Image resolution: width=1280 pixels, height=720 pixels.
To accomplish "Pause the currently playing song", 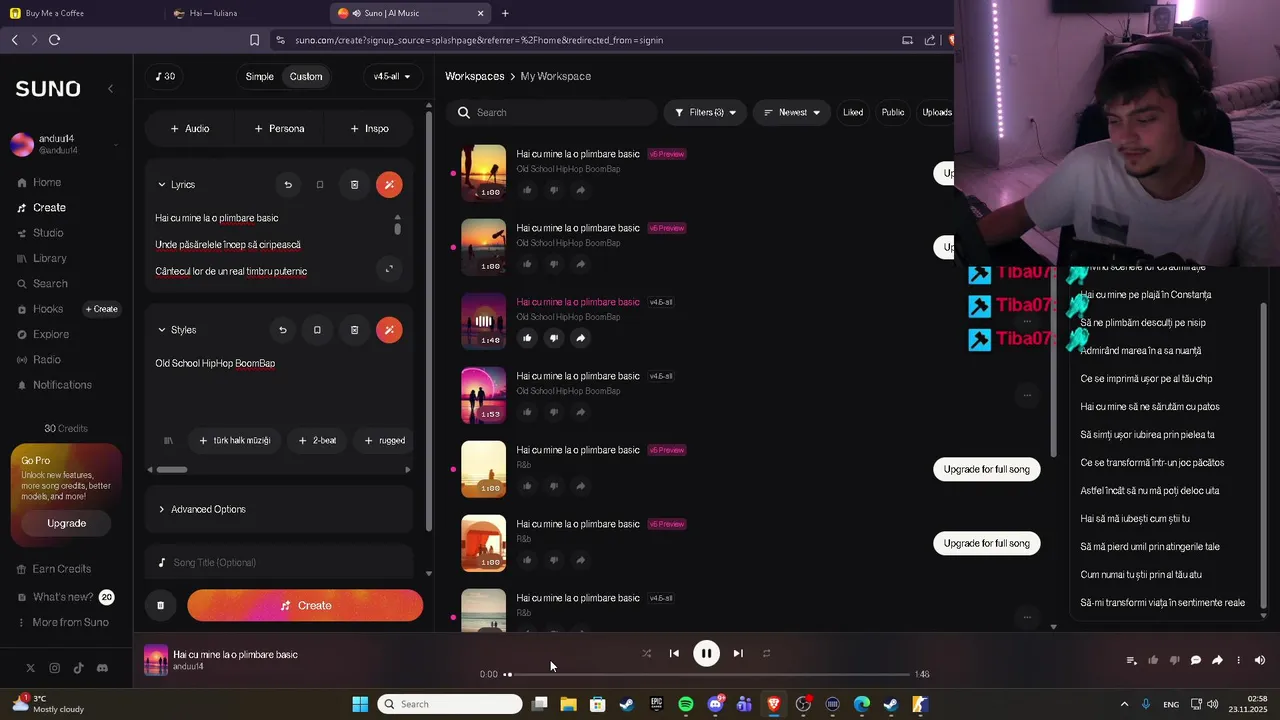I will 706,653.
